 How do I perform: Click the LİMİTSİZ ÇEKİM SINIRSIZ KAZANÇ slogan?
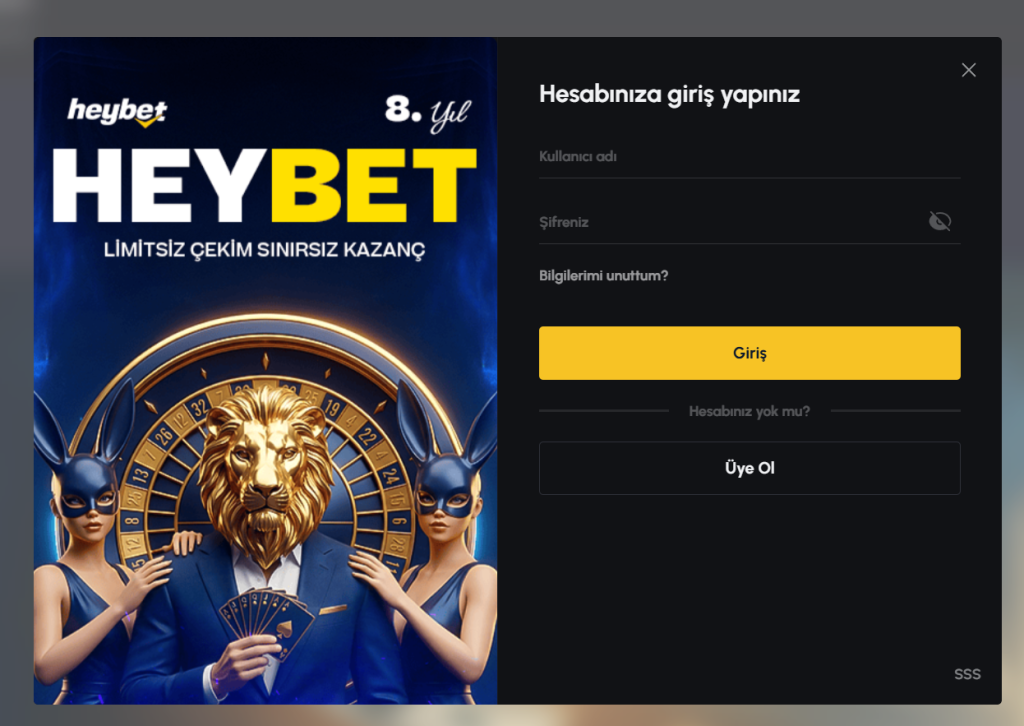pos(264,249)
